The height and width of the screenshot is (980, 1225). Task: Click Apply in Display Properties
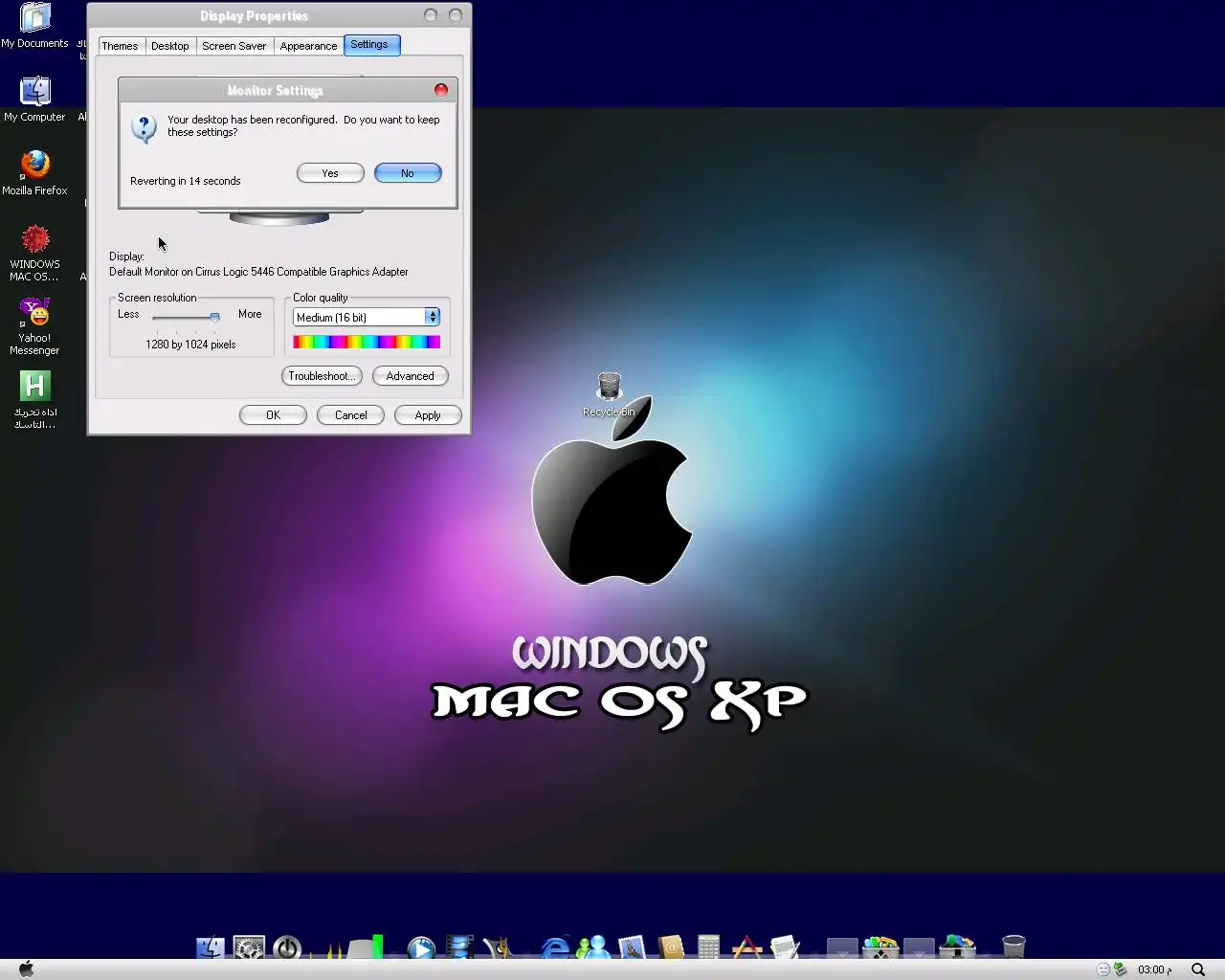[x=428, y=415]
